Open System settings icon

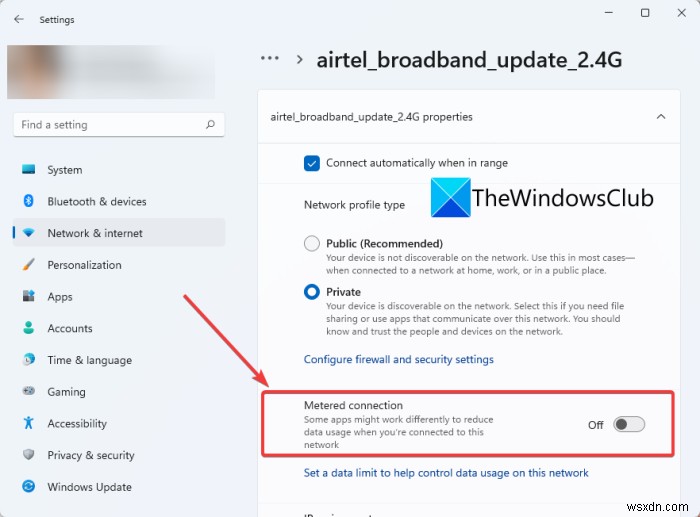pos(28,170)
